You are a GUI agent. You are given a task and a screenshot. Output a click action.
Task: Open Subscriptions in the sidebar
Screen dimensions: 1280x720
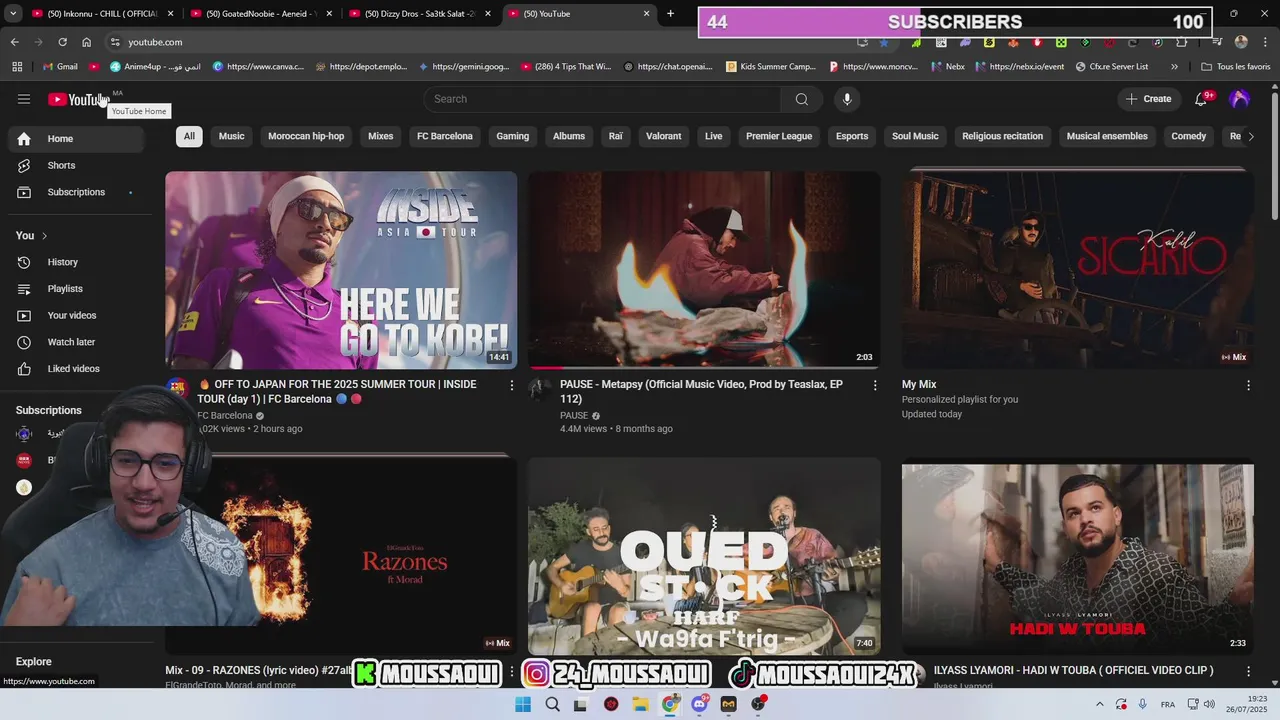[76, 192]
